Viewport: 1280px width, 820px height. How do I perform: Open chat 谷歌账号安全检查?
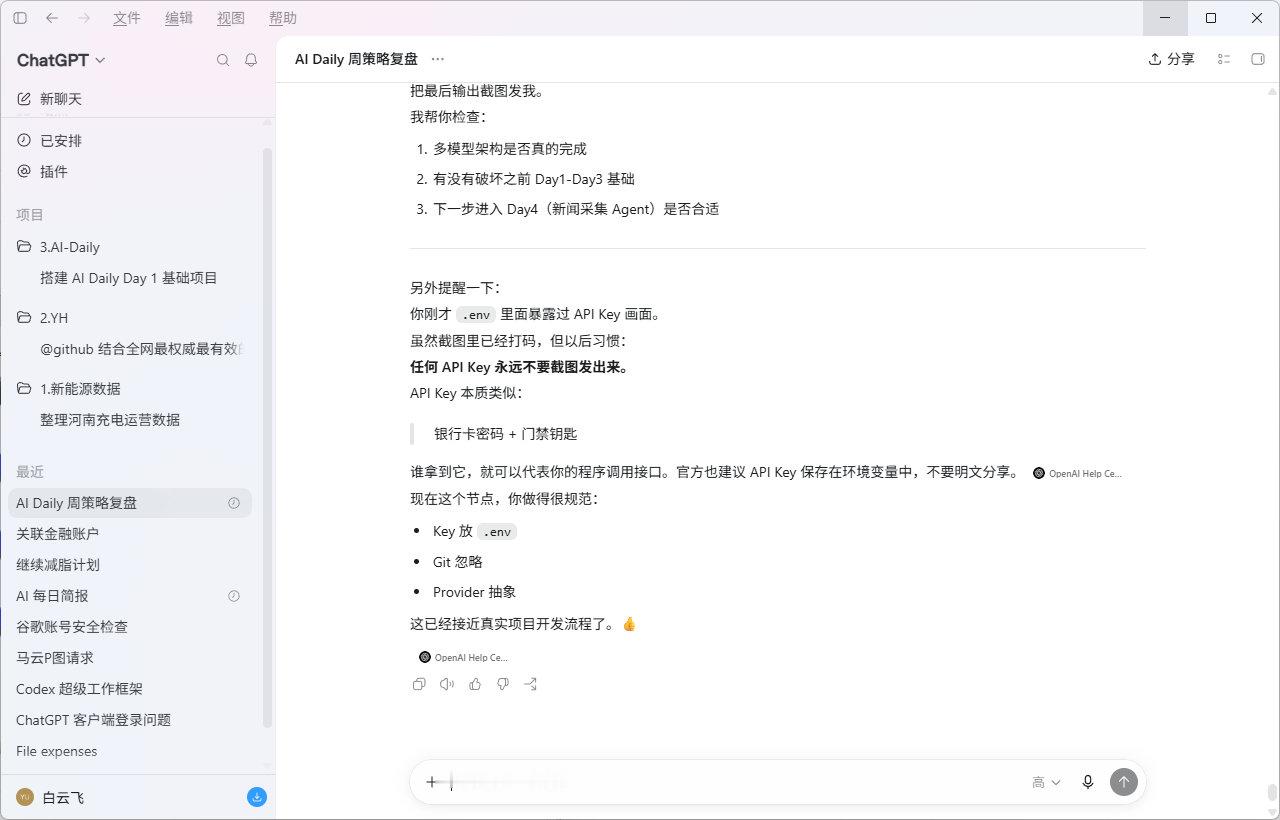[x=130, y=627]
